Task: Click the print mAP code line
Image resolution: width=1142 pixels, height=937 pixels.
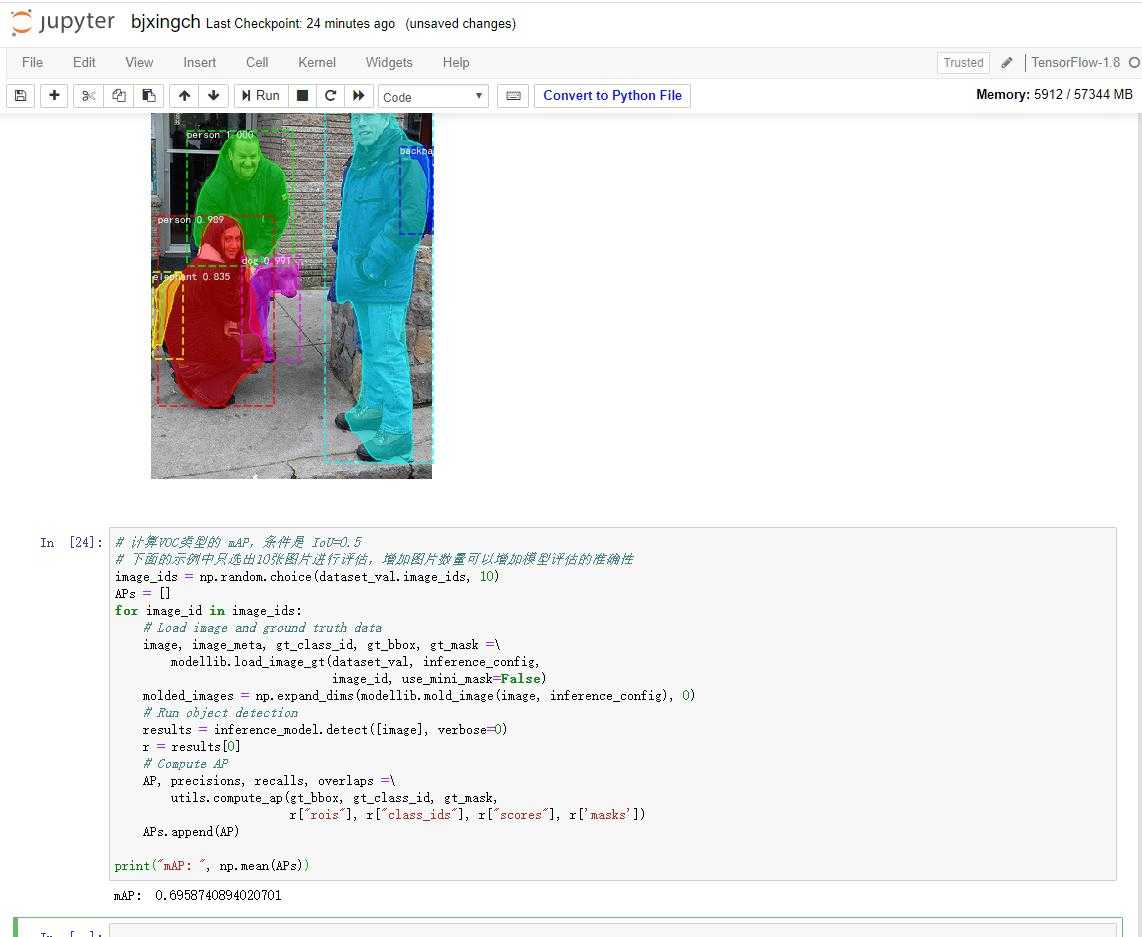Action: click(x=212, y=866)
